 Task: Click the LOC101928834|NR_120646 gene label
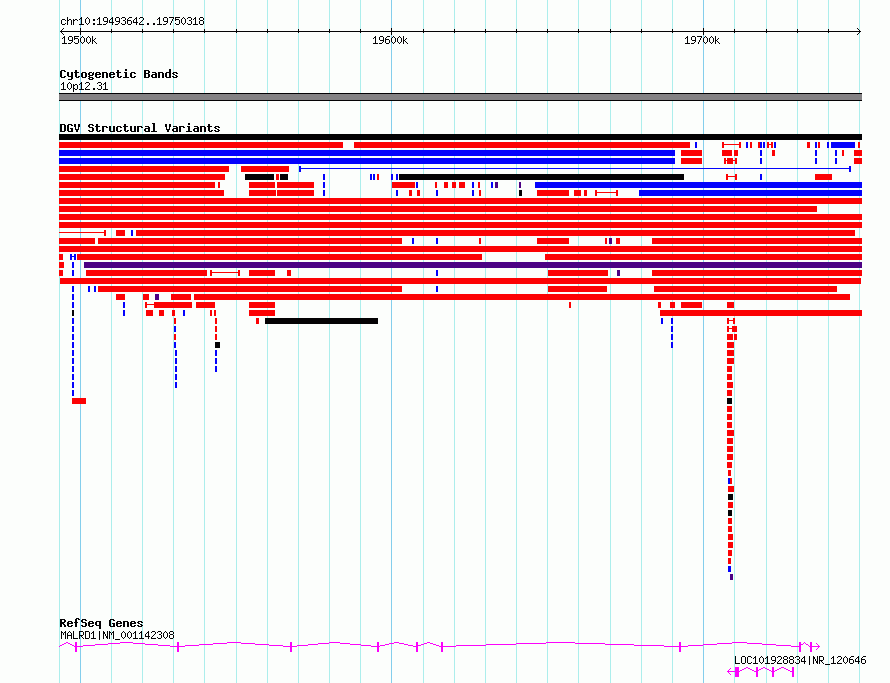(x=800, y=660)
